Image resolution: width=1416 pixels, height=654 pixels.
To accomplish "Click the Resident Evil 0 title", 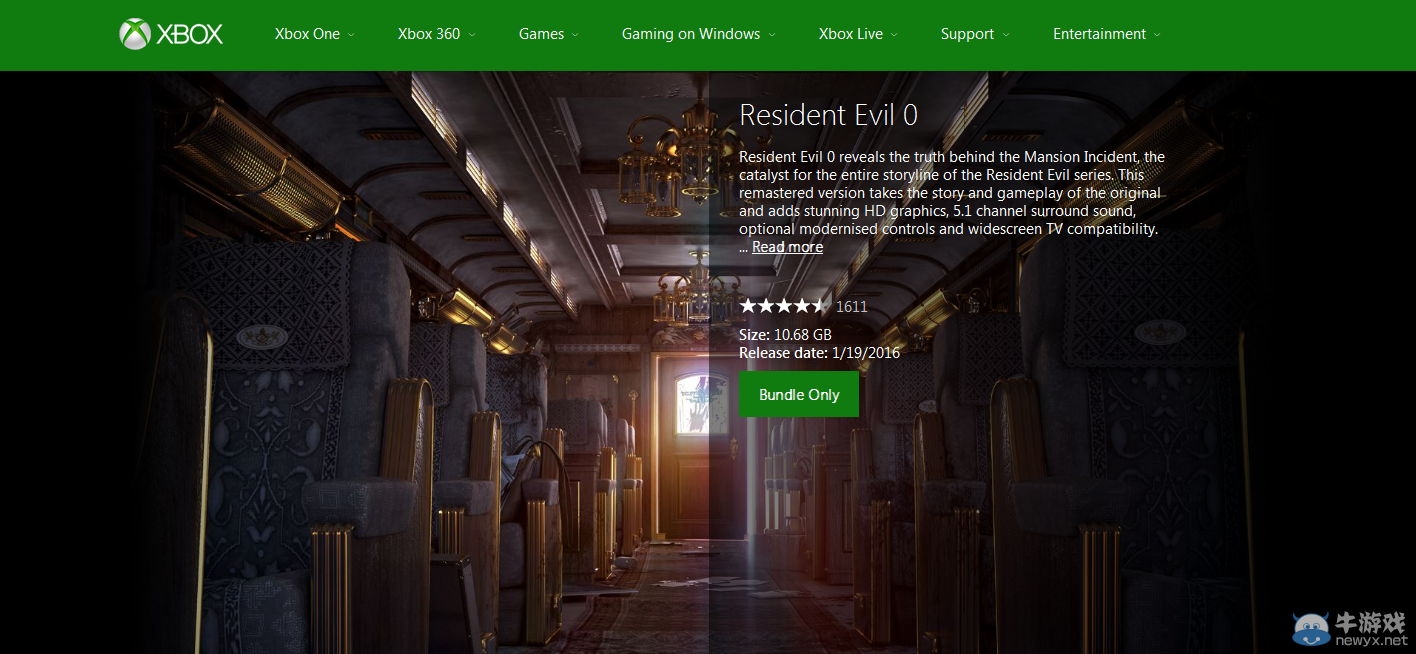I will [827, 115].
